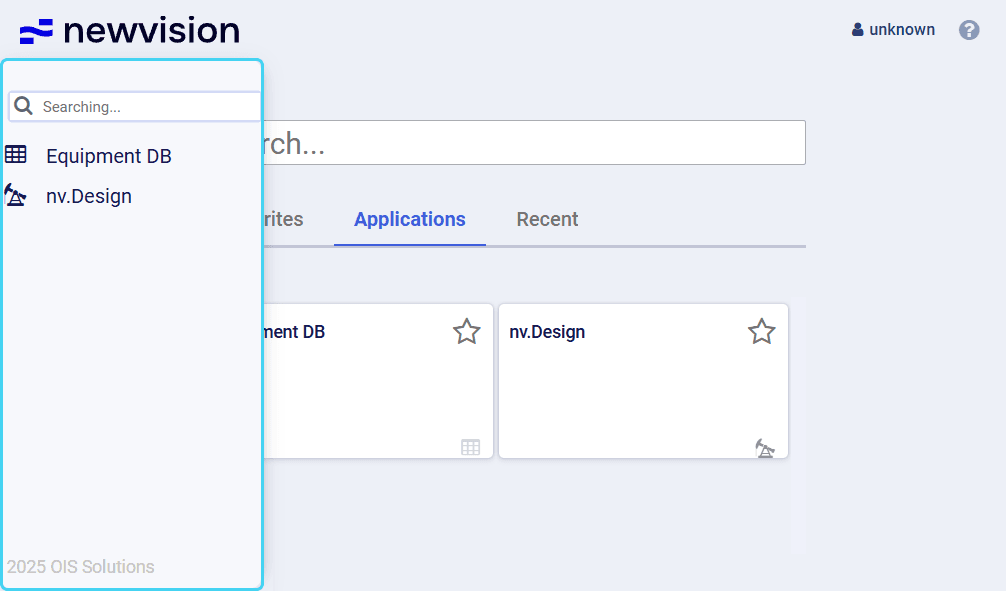Toggle the star on the nv.Design card

(762, 332)
